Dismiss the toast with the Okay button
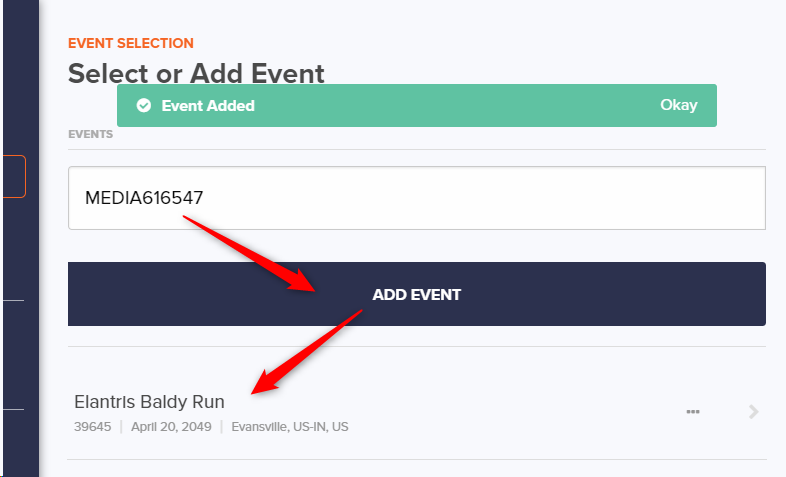This screenshot has height=477, width=786. click(x=678, y=105)
